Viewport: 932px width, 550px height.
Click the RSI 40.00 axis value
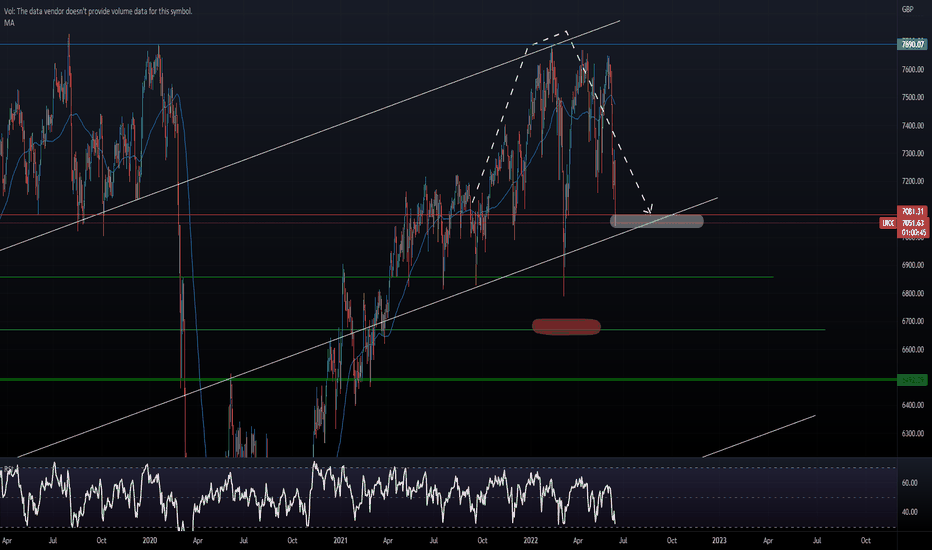pos(909,512)
